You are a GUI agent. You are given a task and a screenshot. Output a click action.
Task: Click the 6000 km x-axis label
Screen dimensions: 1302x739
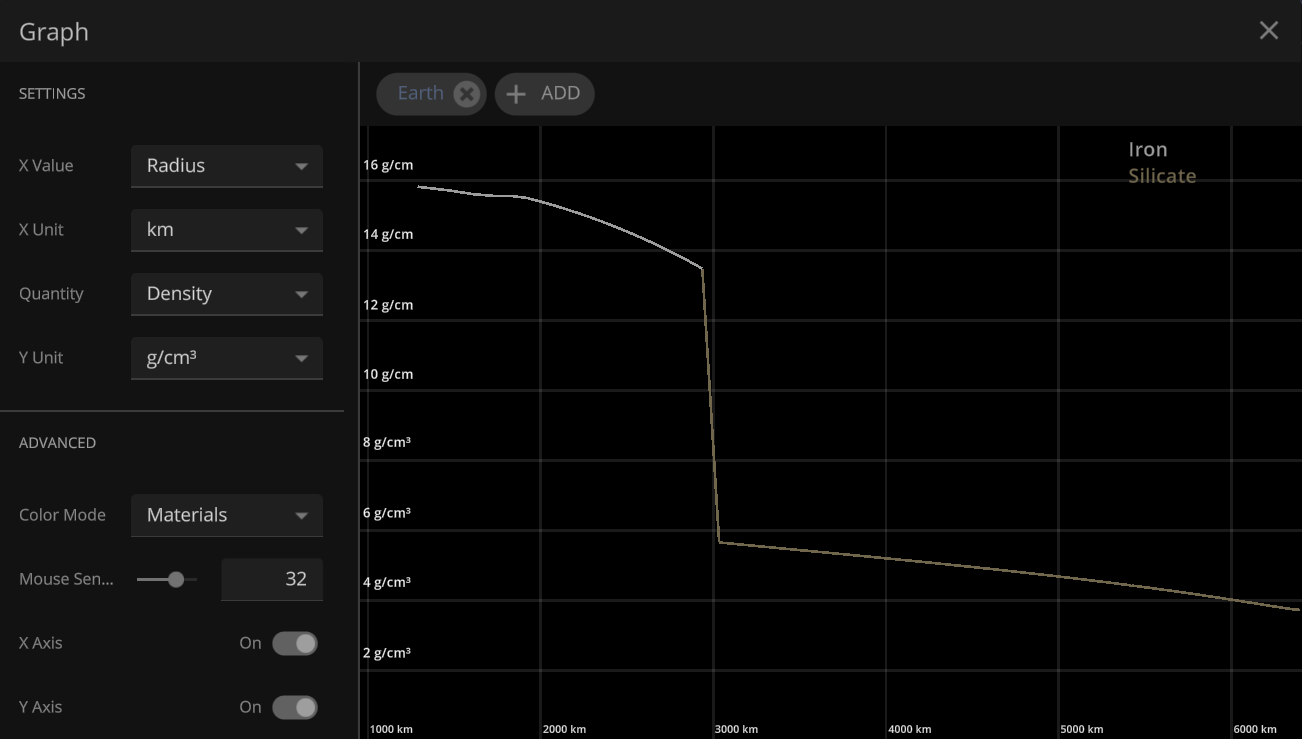(x=1255, y=729)
